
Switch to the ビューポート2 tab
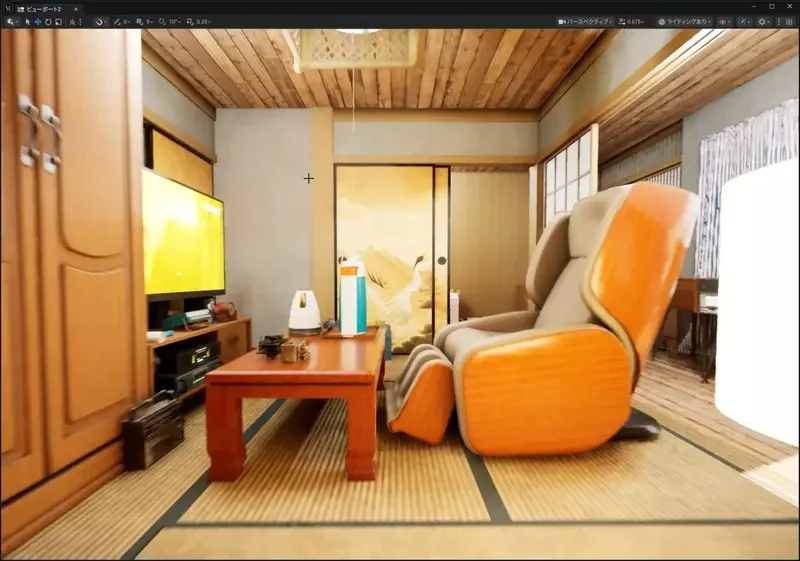(x=43, y=9)
